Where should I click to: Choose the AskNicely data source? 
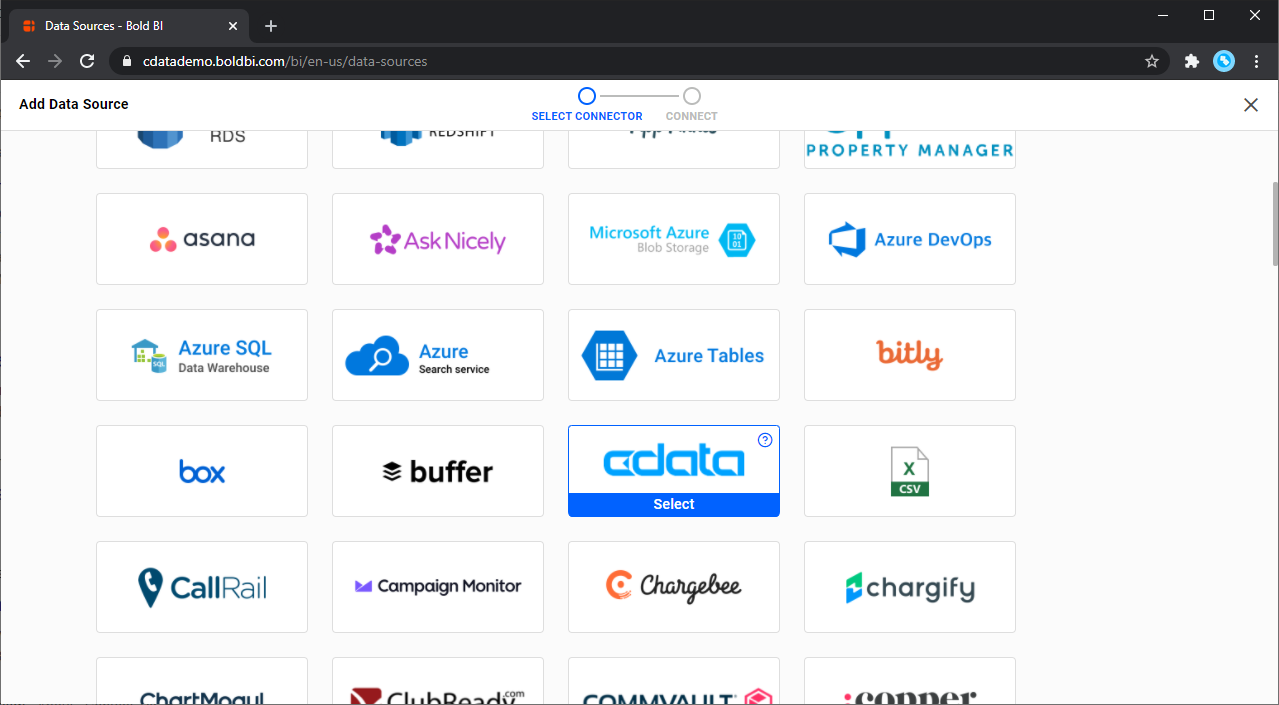pyautogui.click(x=438, y=239)
